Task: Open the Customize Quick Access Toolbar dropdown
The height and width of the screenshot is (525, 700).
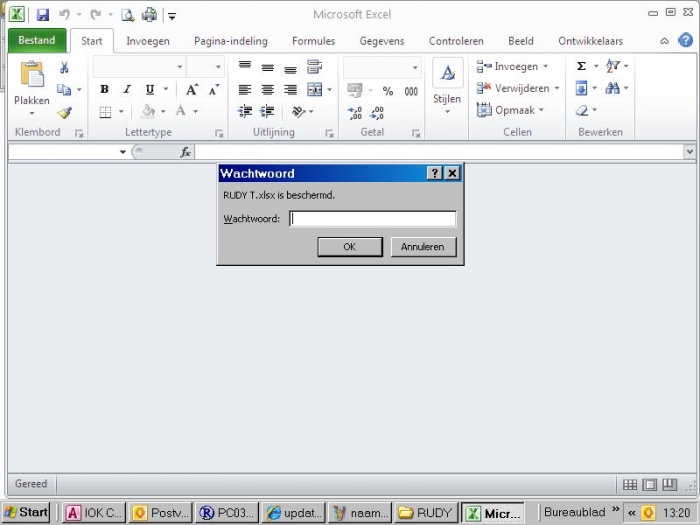Action: (x=172, y=17)
